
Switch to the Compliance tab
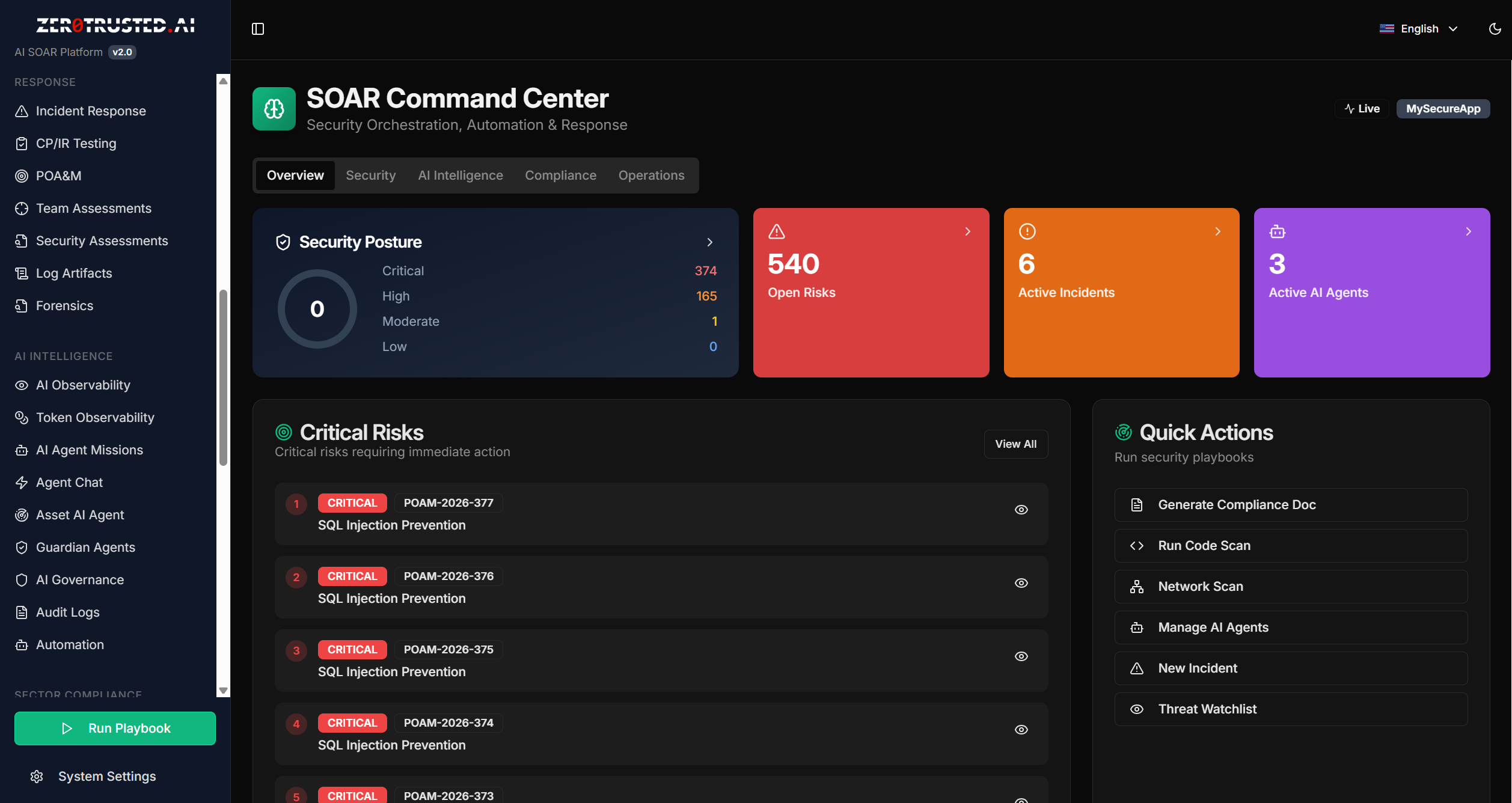tap(560, 176)
